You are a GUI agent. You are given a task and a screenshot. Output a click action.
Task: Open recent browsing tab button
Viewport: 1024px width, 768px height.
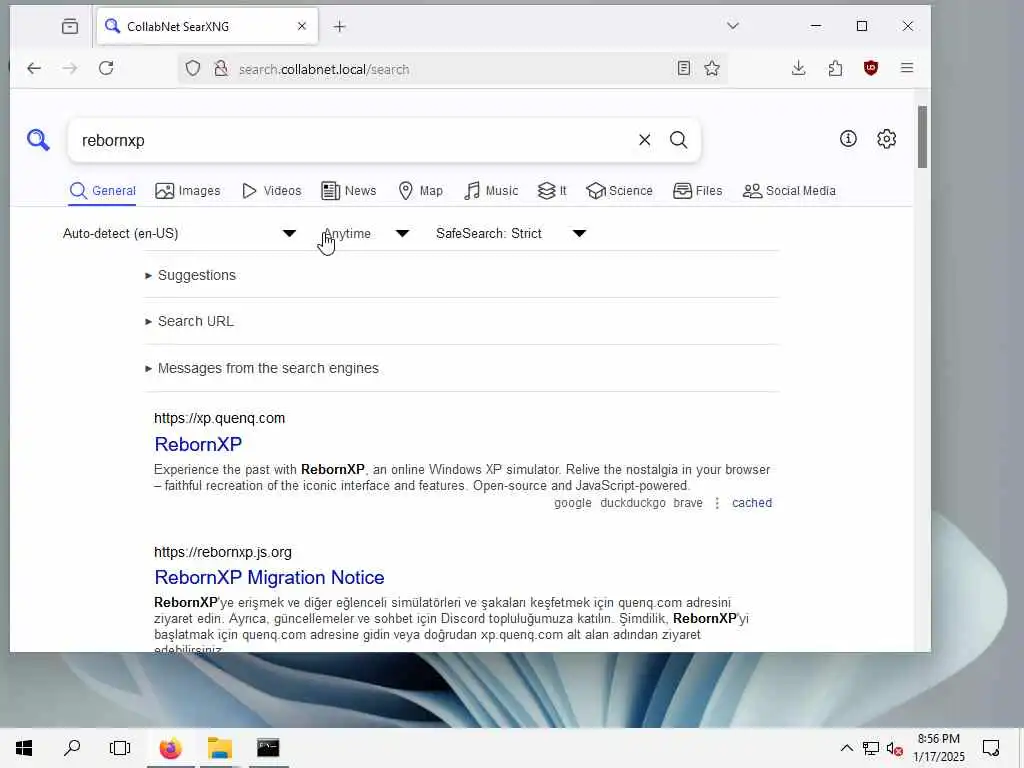coord(70,26)
